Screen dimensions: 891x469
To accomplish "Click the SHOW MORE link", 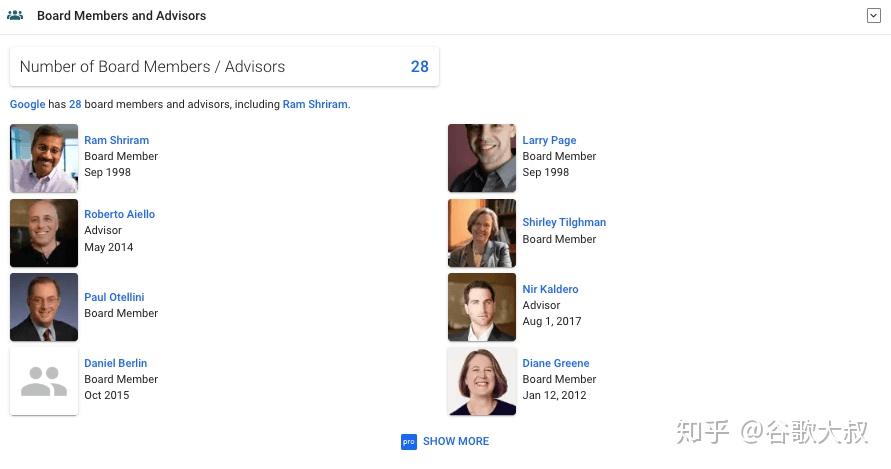I will [456, 441].
